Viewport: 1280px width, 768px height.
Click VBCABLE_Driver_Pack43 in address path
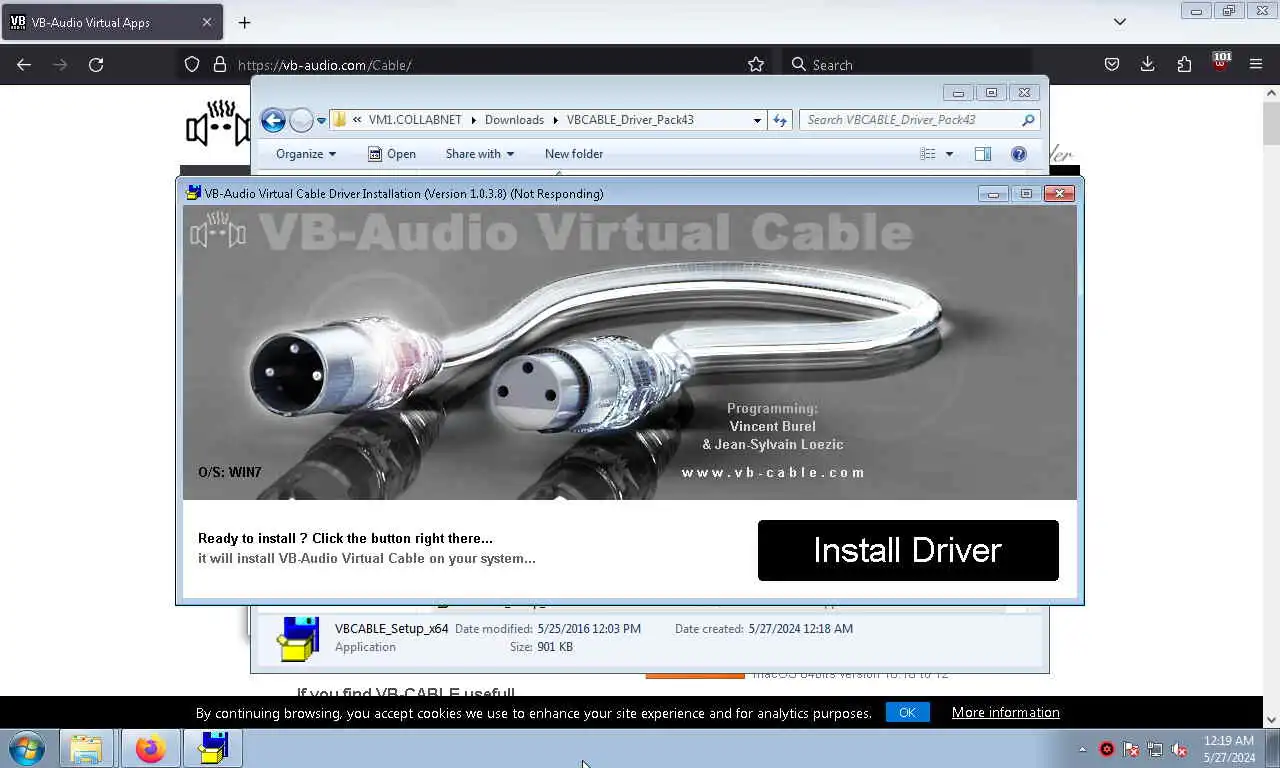click(x=630, y=119)
